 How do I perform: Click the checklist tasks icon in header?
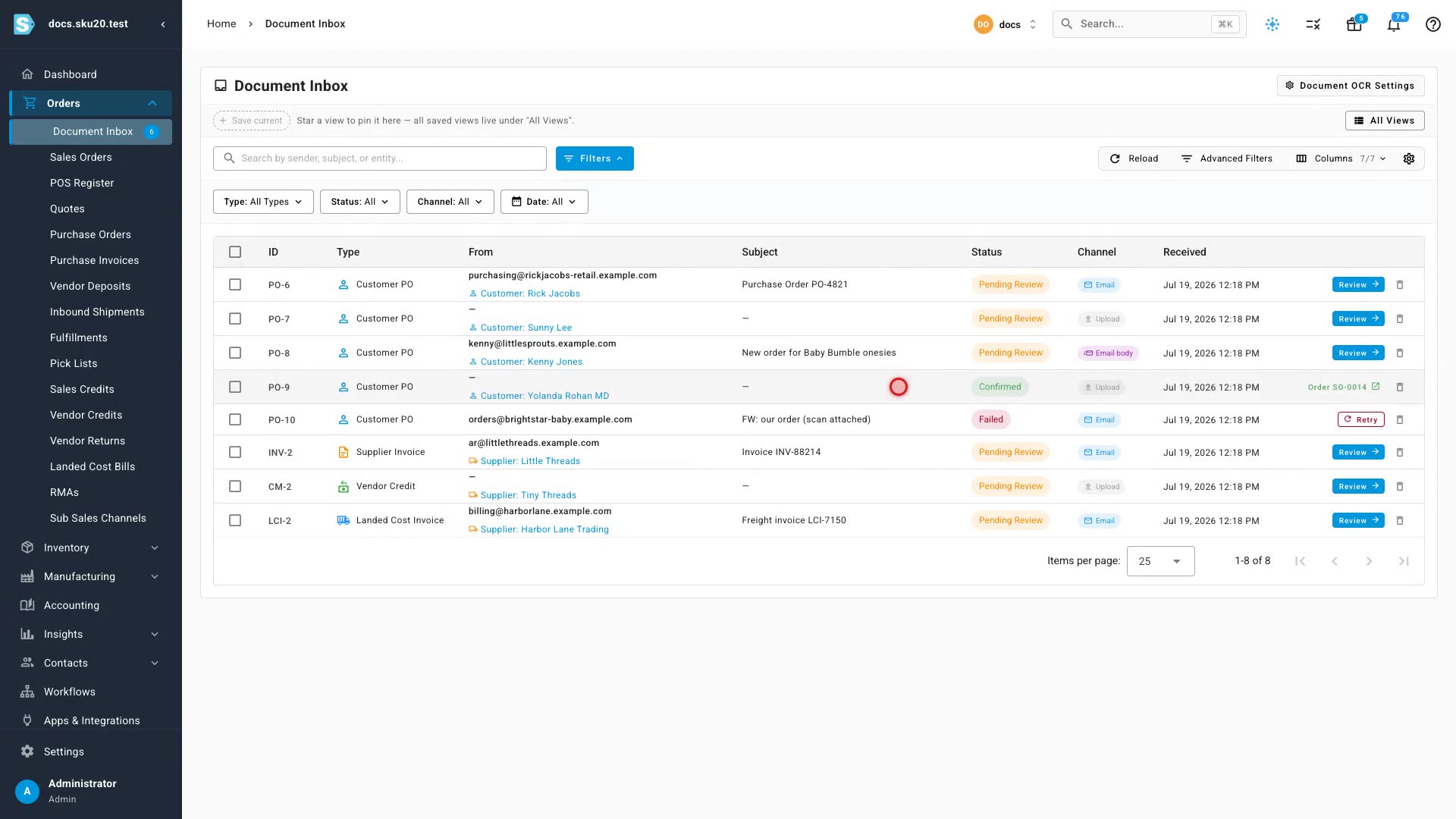(1313, 24)
